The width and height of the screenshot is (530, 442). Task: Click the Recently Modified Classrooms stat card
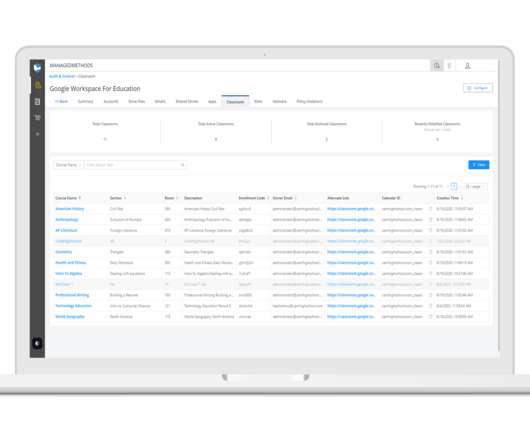point(437,131)
